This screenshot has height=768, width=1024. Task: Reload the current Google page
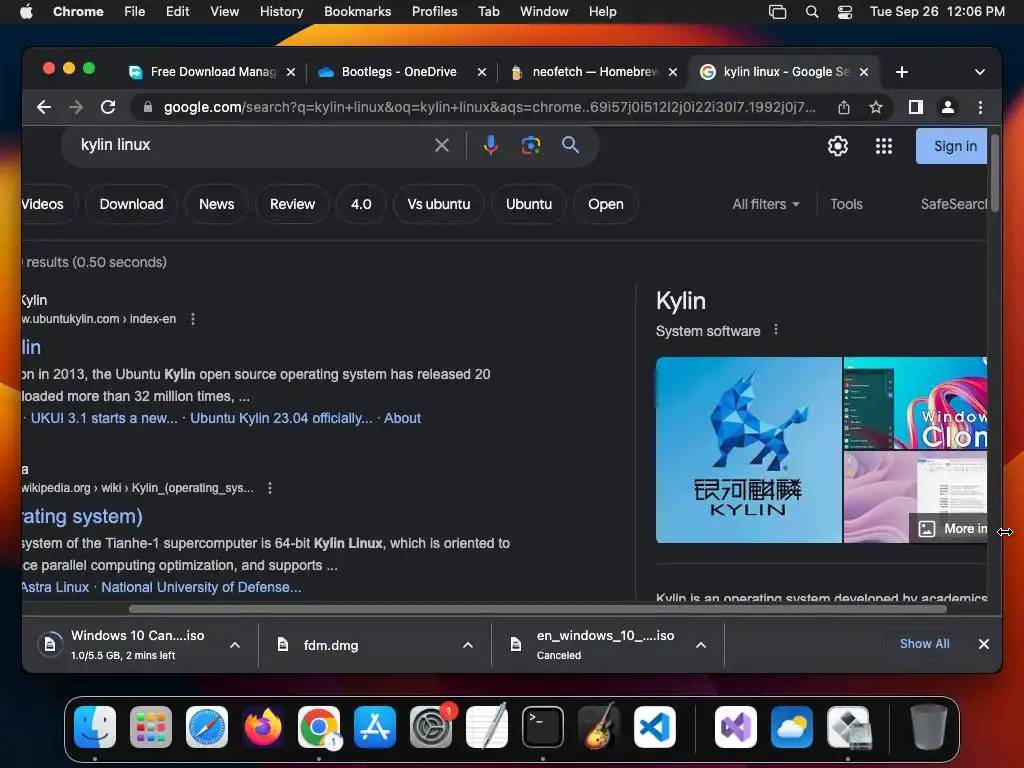[108, 107]
